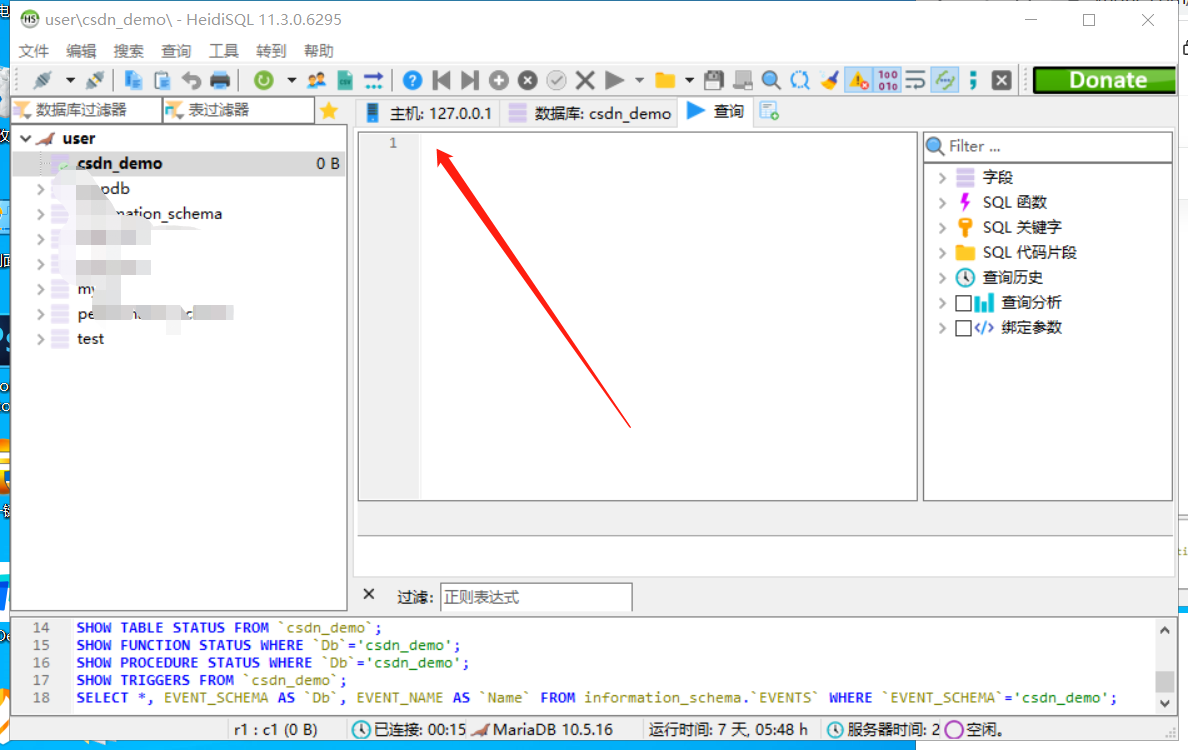Open dropdown arrow beside run play icon

tap(639, 80)
